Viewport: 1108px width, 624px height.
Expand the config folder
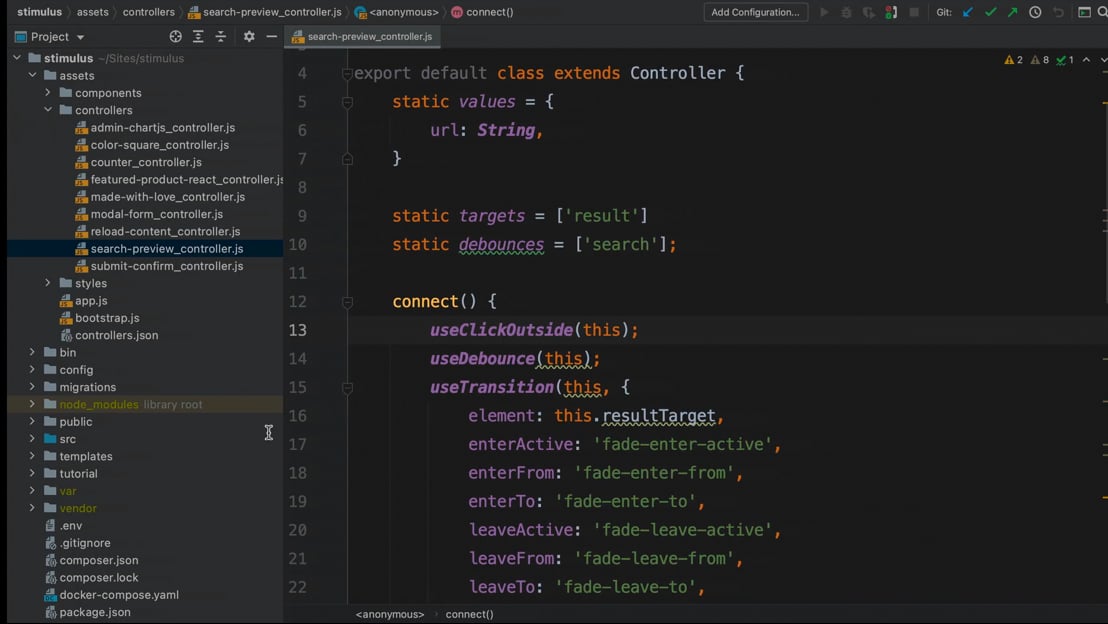point(33,370)
